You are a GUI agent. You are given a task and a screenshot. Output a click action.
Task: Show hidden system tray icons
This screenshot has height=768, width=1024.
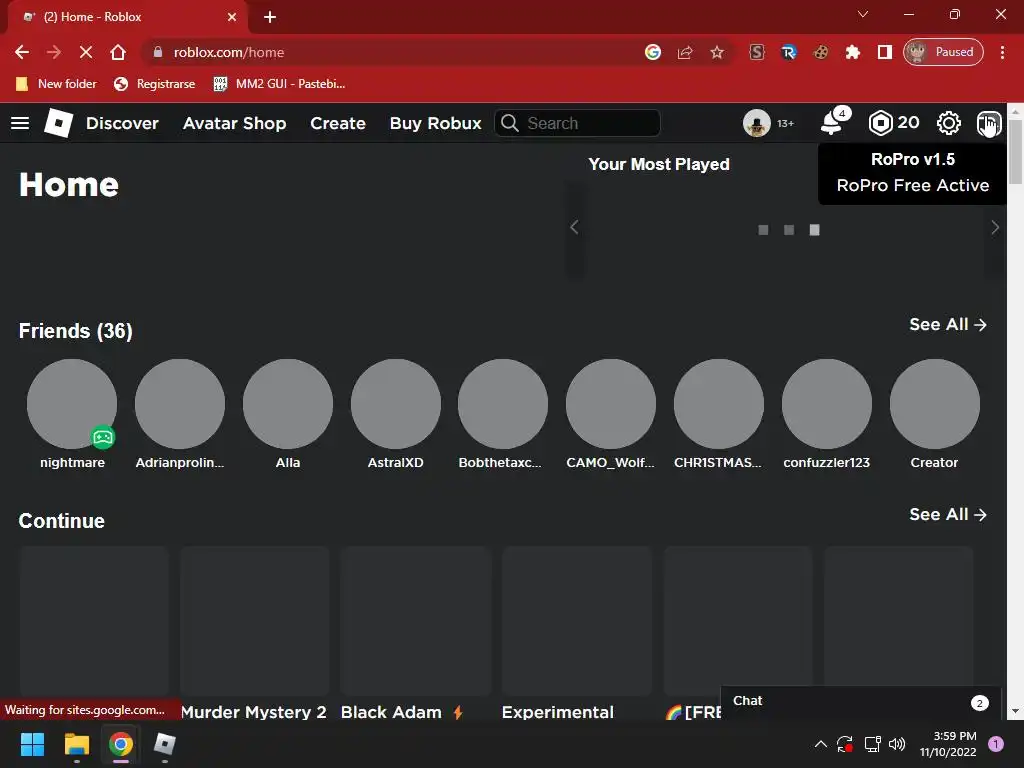821,744
